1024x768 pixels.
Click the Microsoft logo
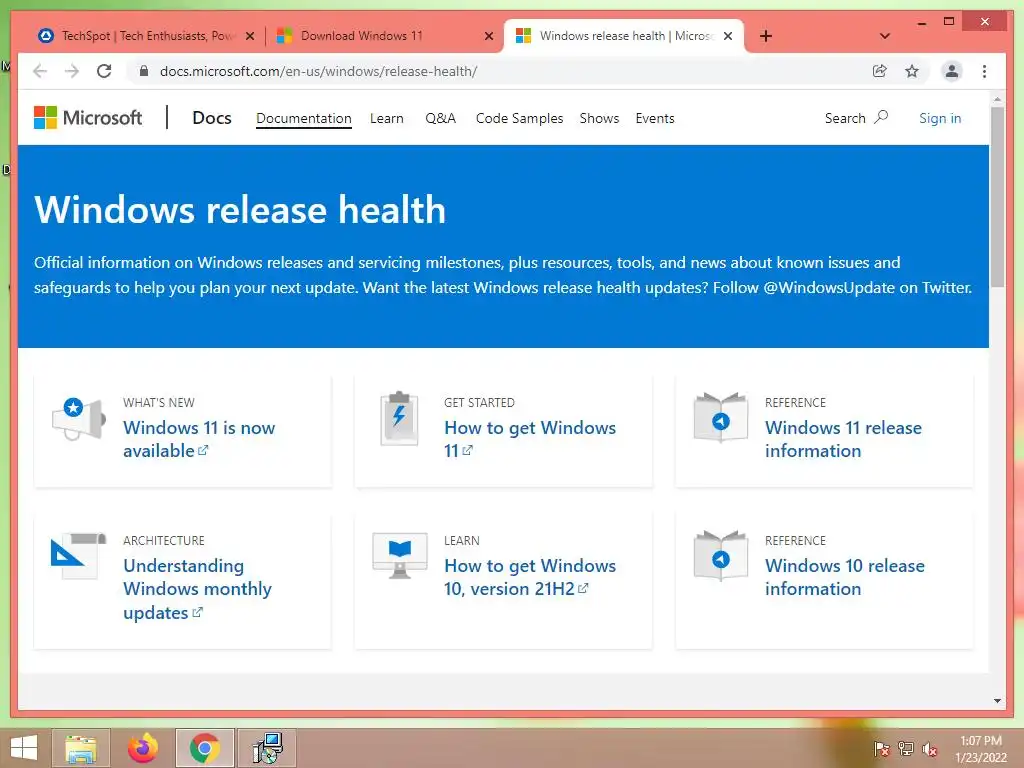click(x=88, y=118)
